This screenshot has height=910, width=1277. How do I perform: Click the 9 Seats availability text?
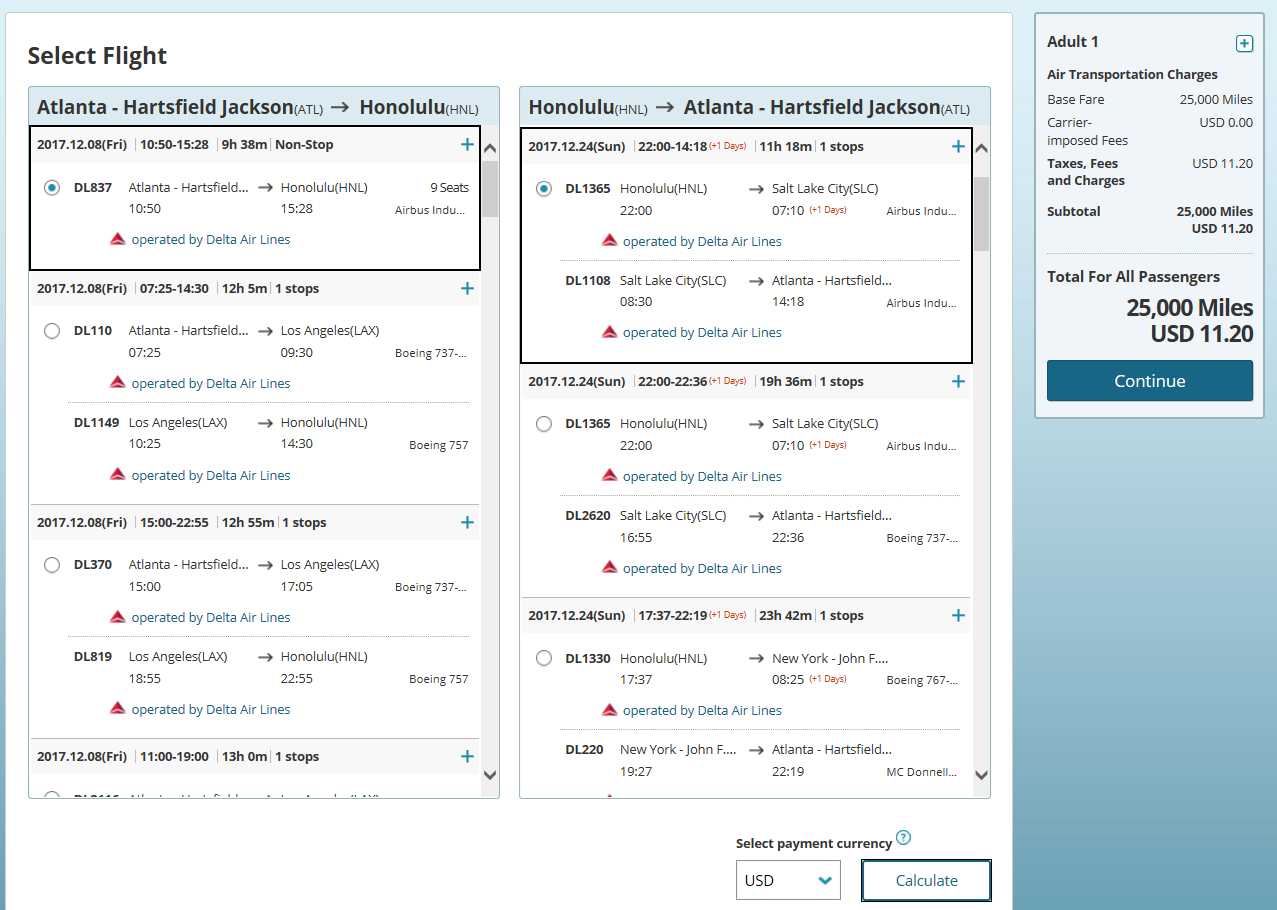coord(449,188)
